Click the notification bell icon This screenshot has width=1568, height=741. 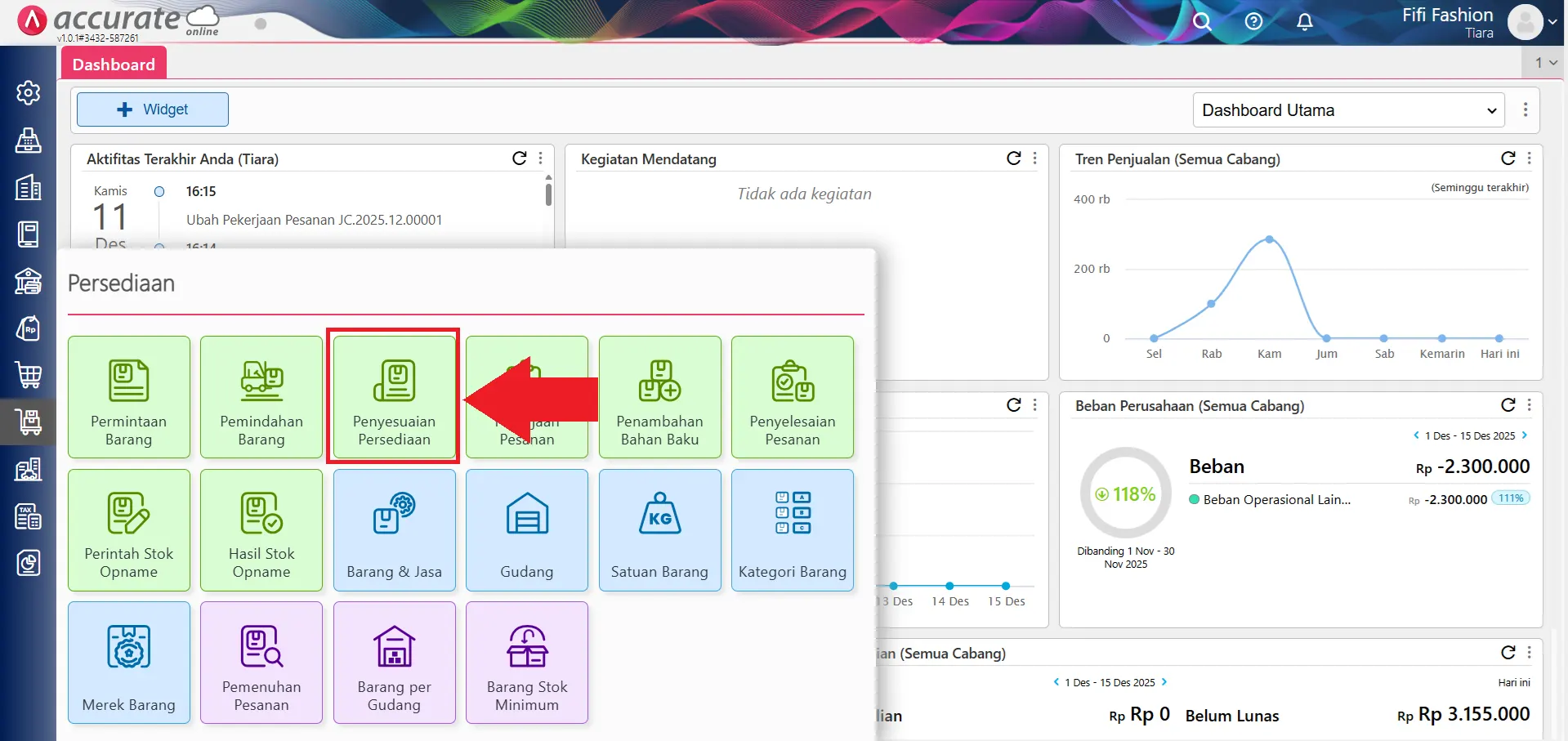(1305, 22)
